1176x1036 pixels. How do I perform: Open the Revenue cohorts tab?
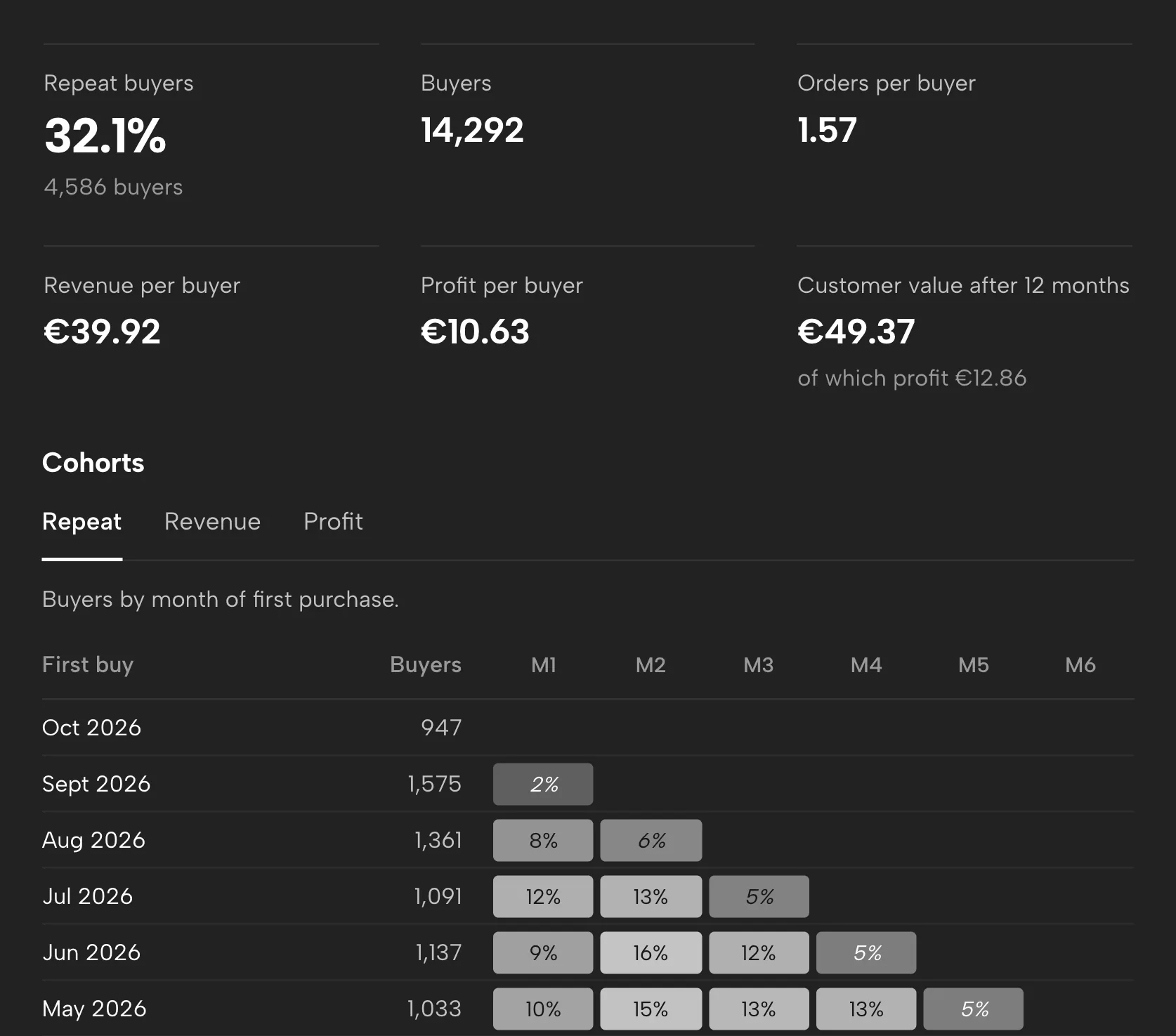212,522
